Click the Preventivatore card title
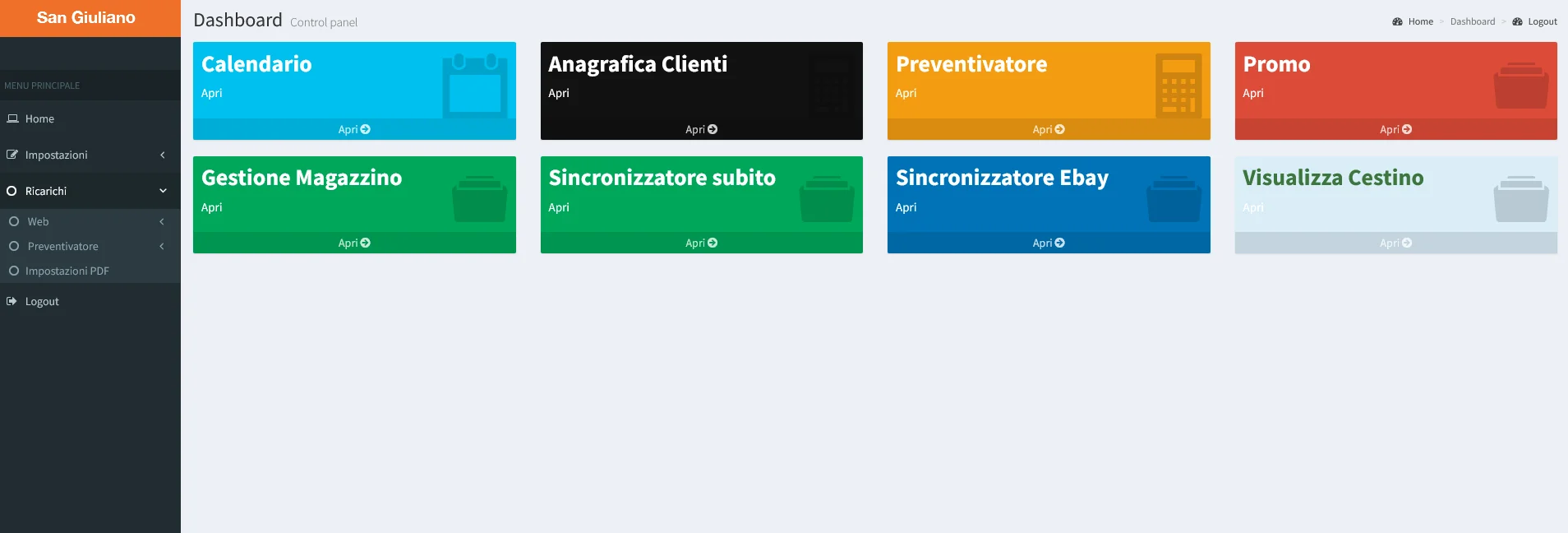 tap(971, 64)
